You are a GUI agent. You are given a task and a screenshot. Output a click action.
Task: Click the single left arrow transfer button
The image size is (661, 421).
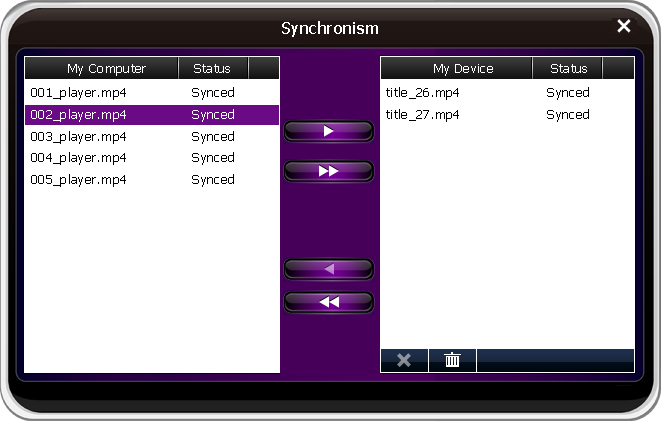point(329,269)
